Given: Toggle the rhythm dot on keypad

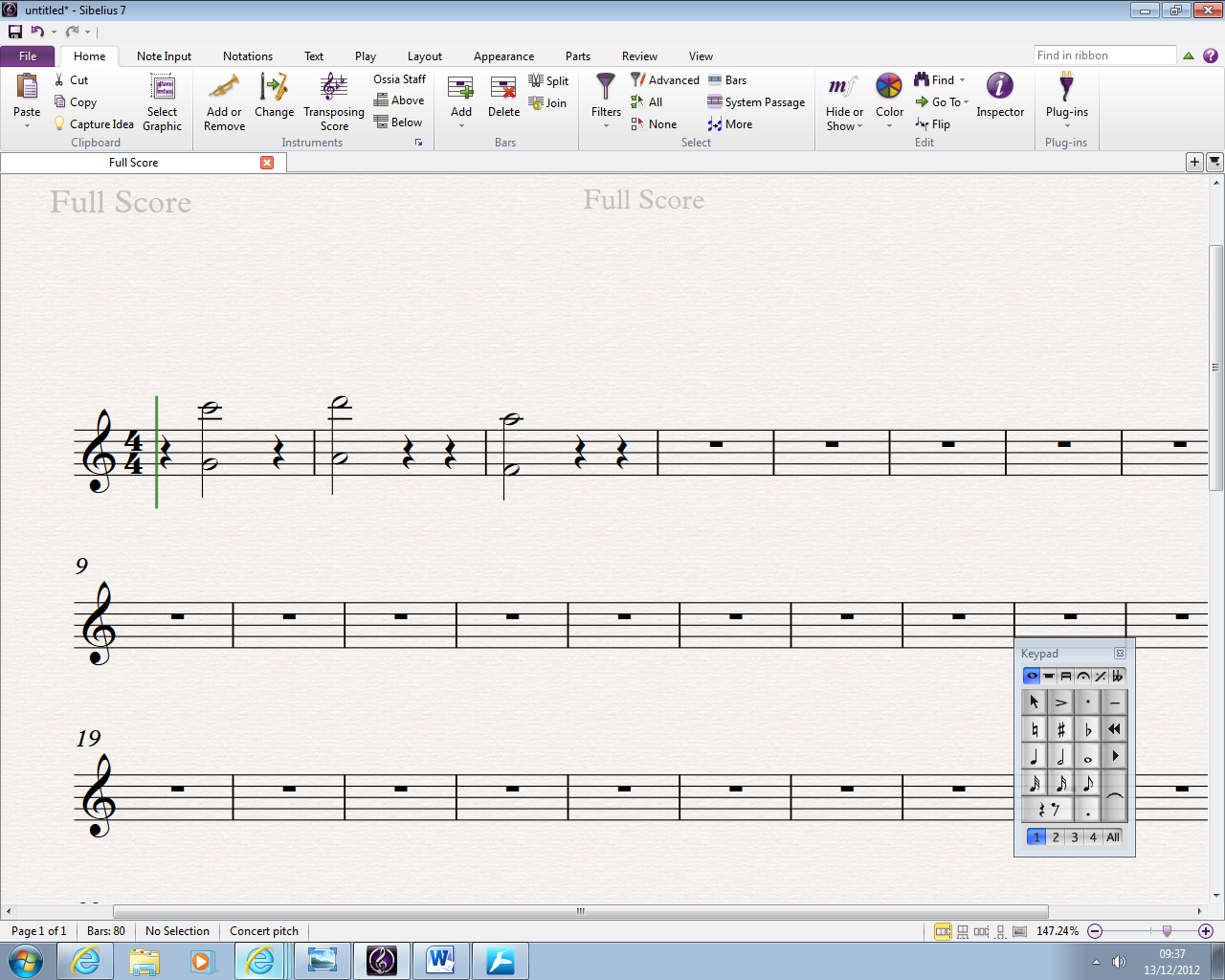Looking at the screenshot, I should click(x=1088, y=811).
